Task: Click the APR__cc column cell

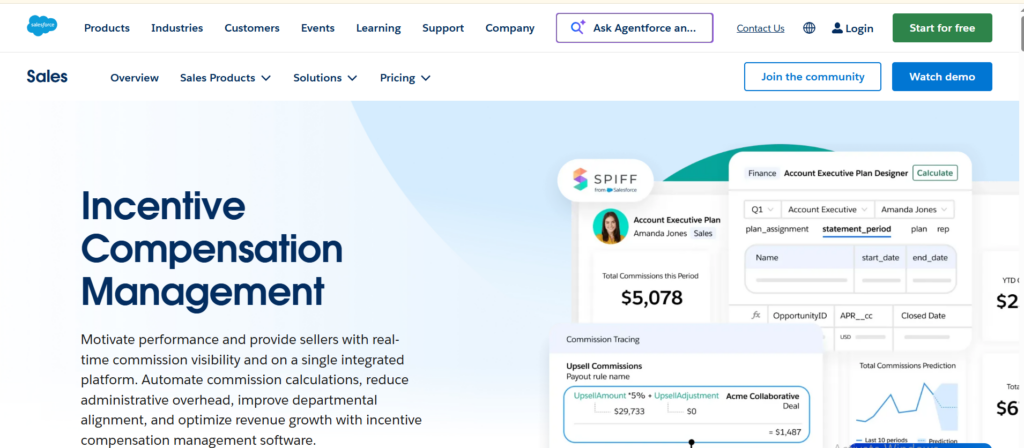Action: point(856,315)
